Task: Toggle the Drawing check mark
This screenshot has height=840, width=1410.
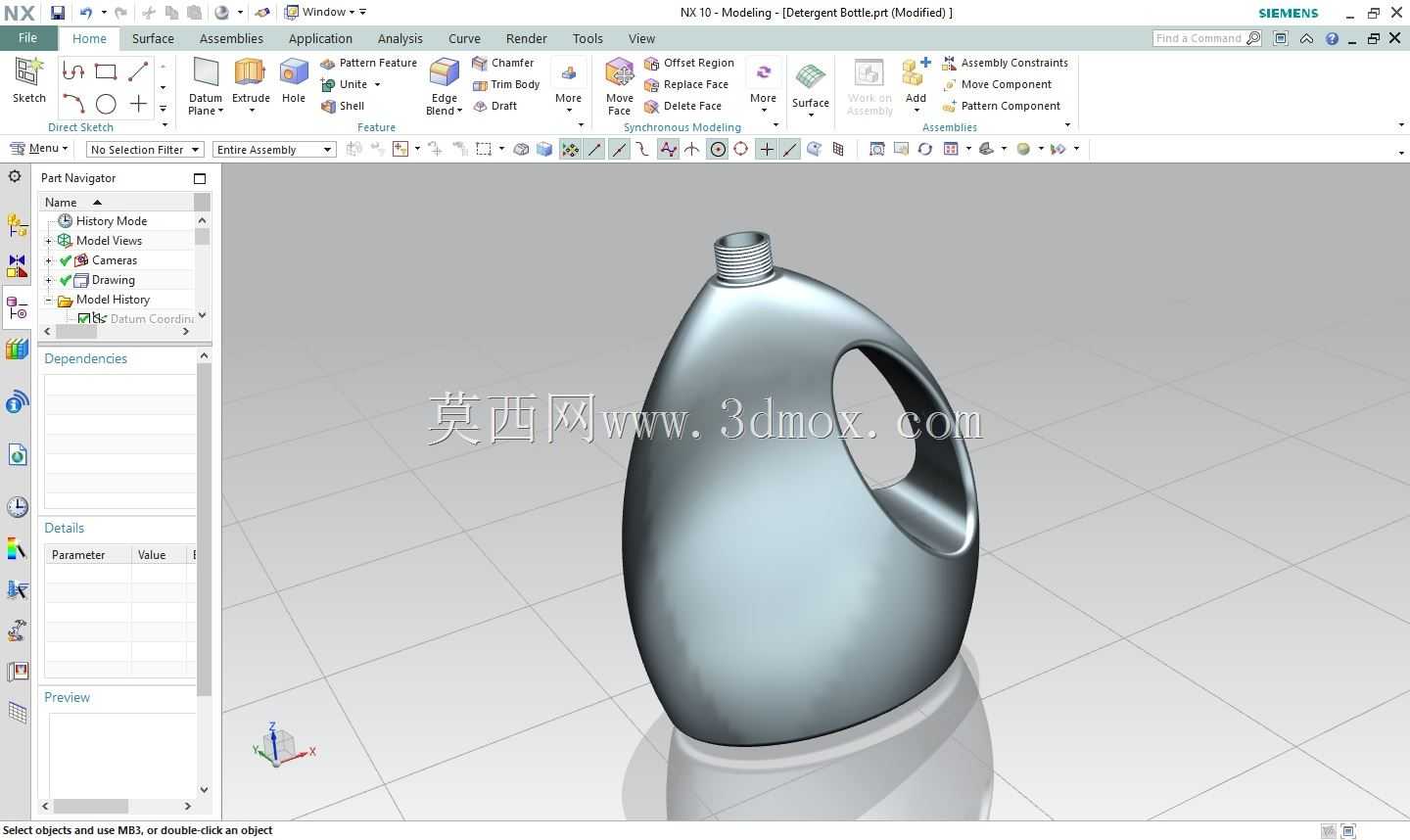Action: [66, 280]
